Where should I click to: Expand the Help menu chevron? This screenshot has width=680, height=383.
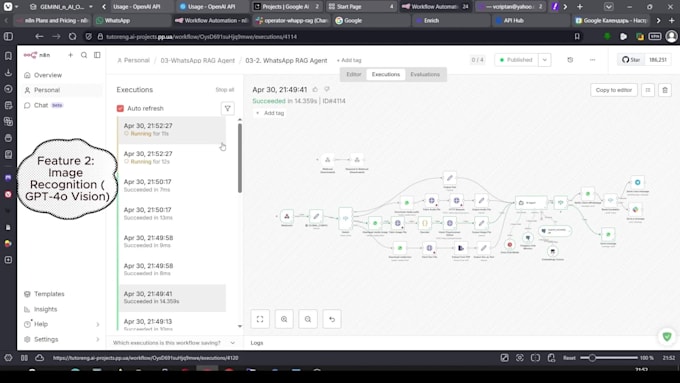[x=98, y=324]
